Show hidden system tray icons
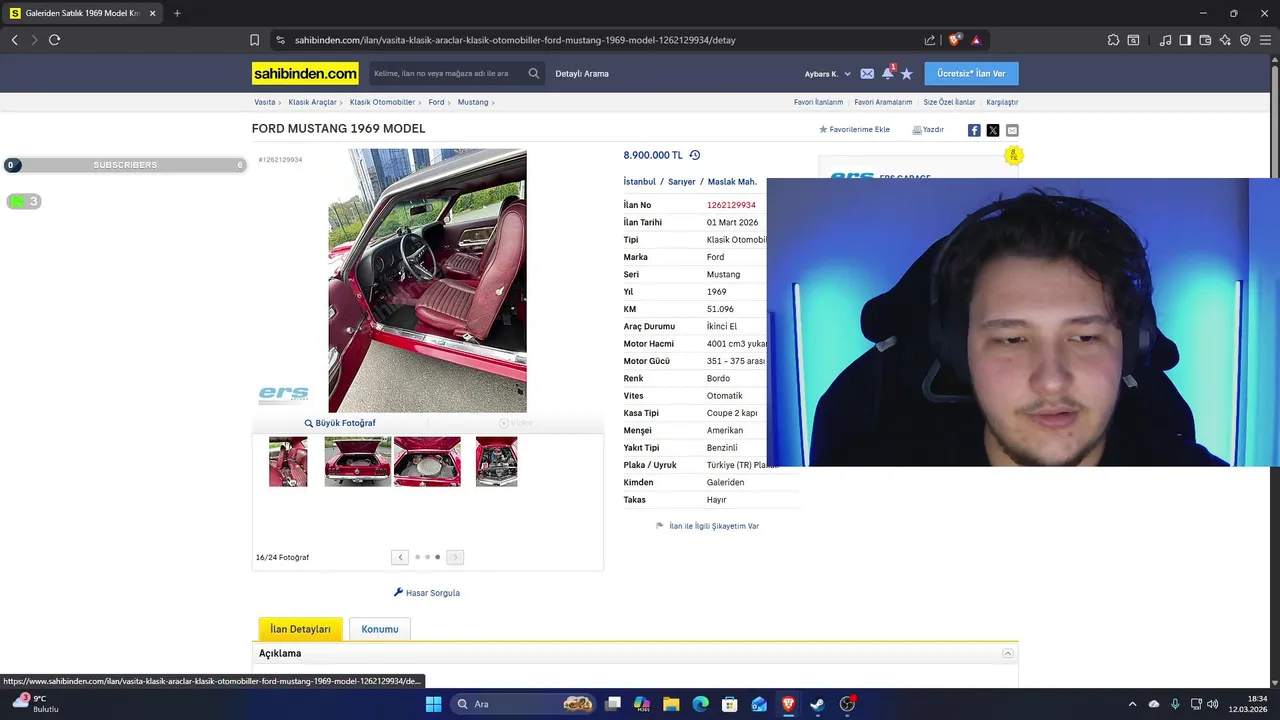Screen dimensions: 1280x720 point(1132,704)
